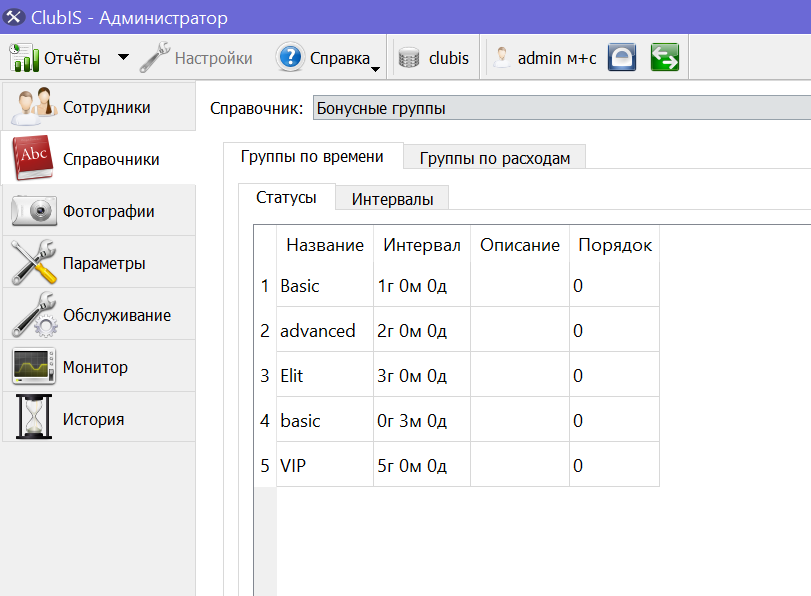Expand the Справка dropdown arrow

pyautogui.click(x=376, y=69)
